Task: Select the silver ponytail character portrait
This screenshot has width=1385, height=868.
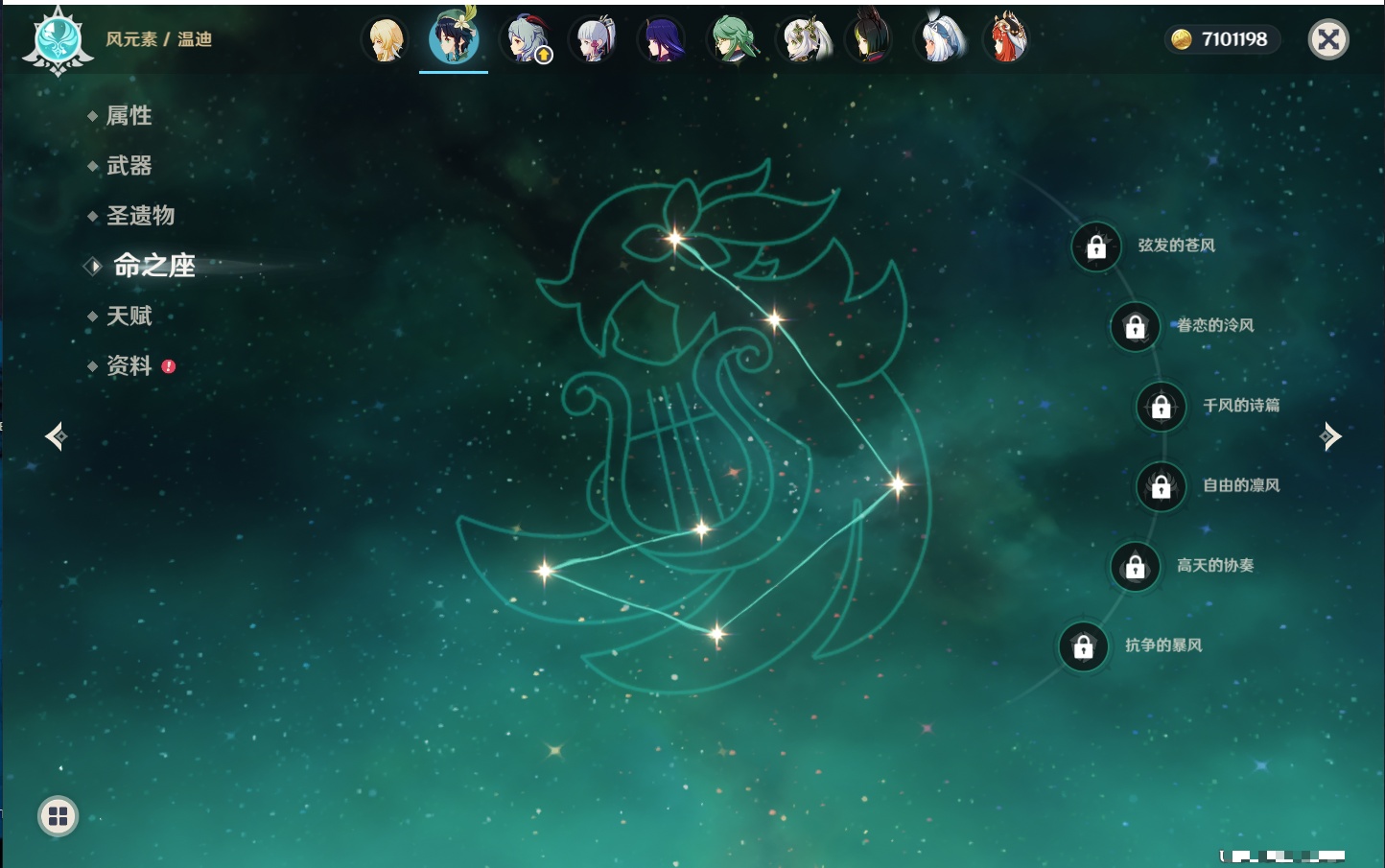Action: point(593,40)
